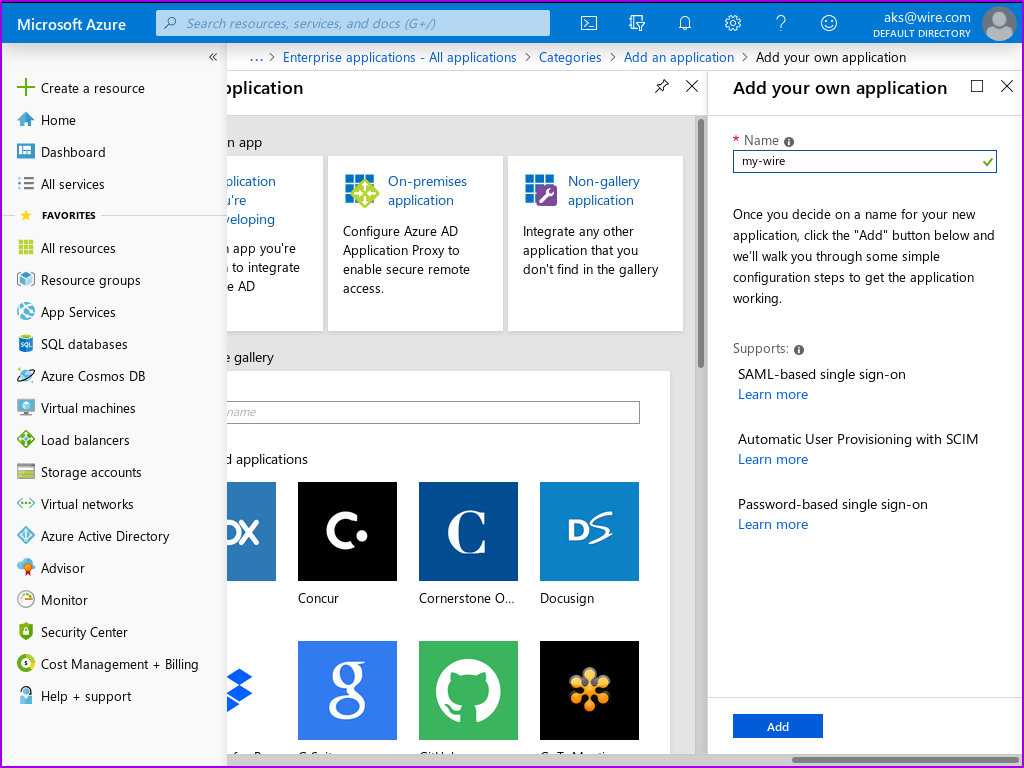
Task: Select Virtual machines from the sidebar
Action: coord(88,408)
